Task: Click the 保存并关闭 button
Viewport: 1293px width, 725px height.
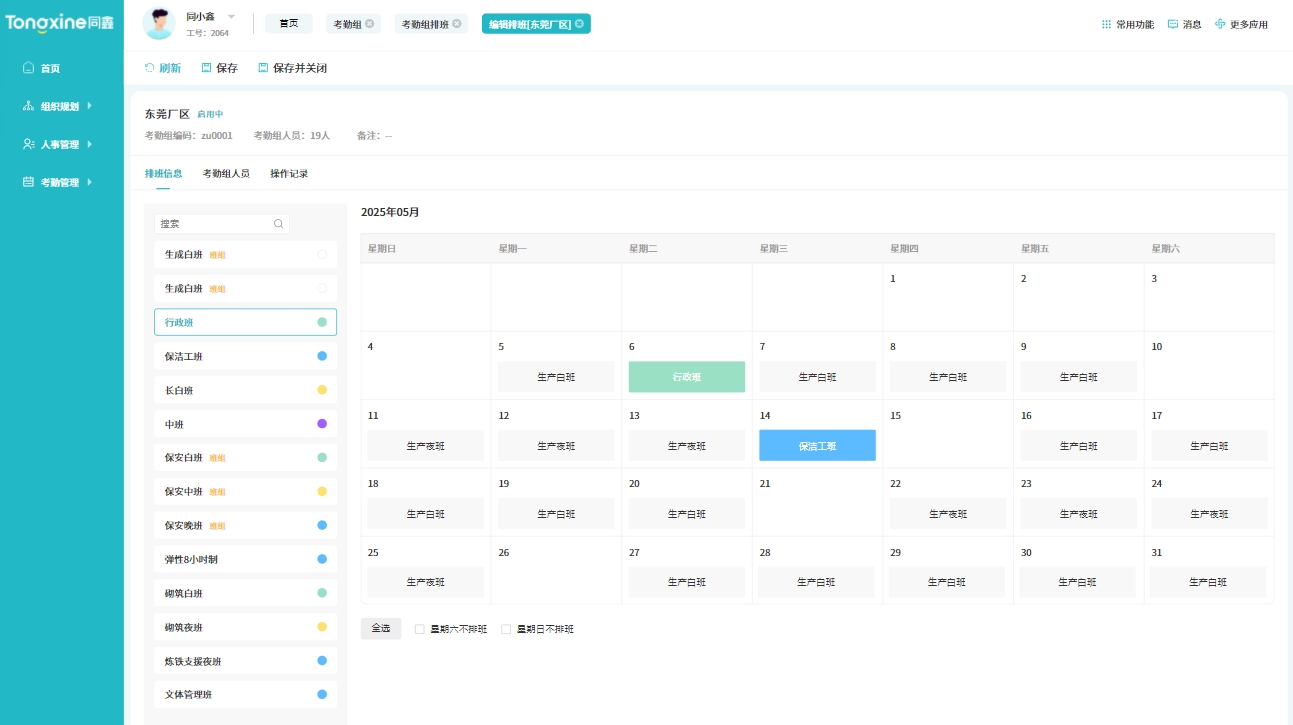Action: coord(292,68)
